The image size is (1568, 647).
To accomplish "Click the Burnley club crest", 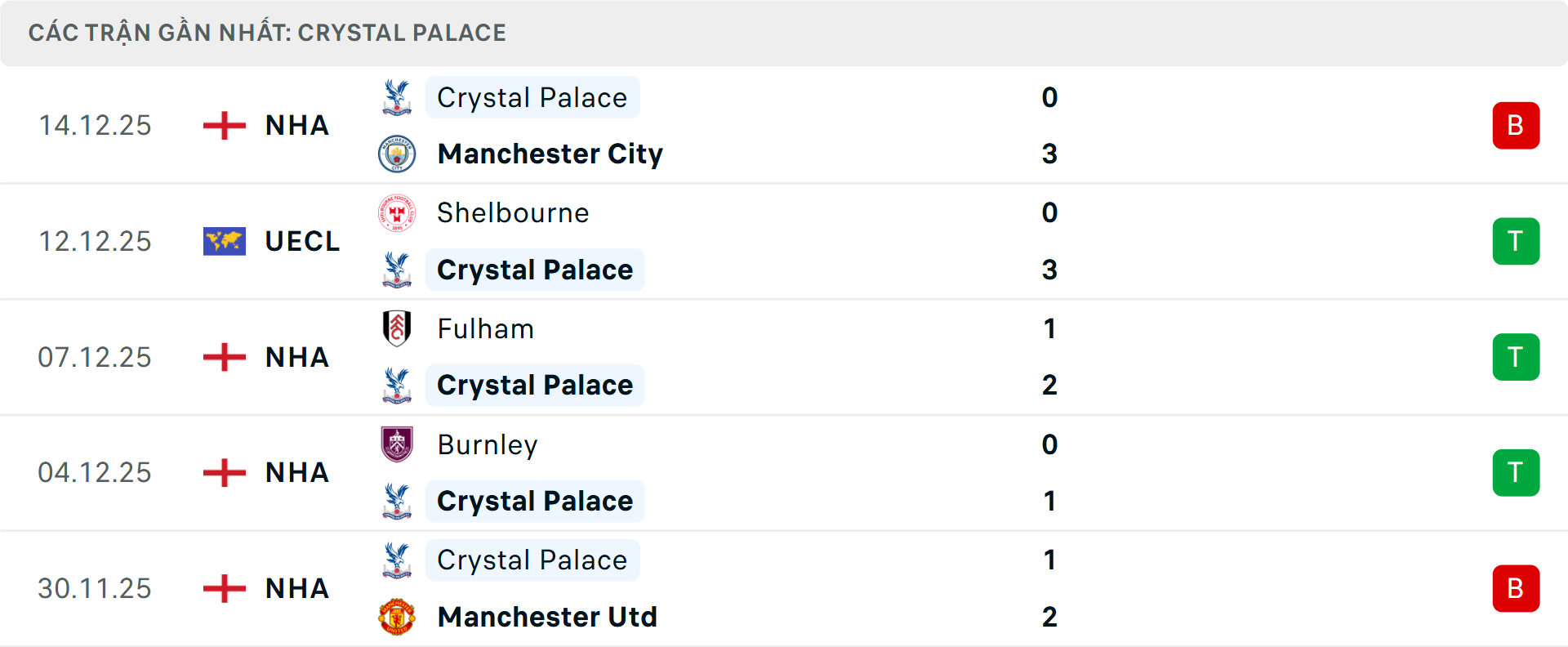I will [x=397, y=444].
